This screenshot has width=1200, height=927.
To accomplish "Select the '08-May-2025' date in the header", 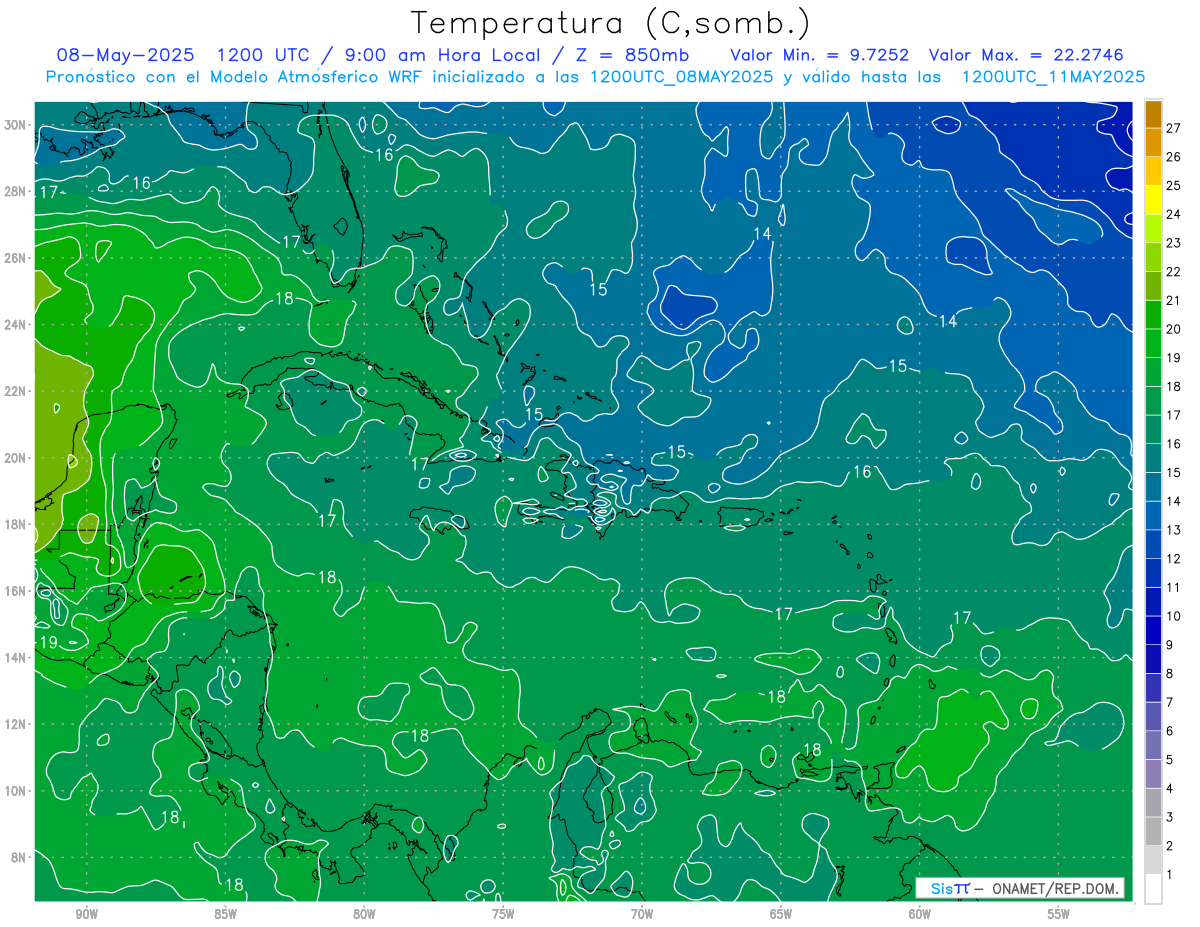I will 125,54.
